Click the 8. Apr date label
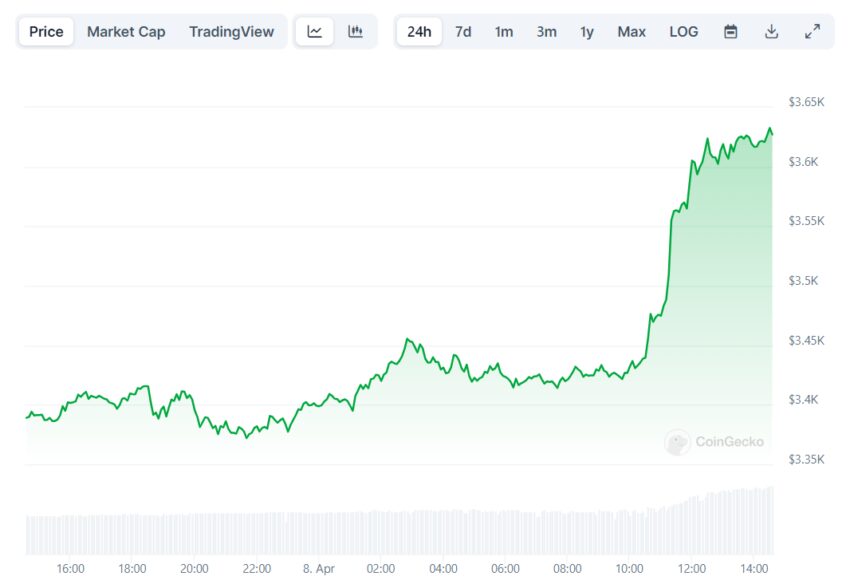Viewport: 850px width, 588px height. pos(318,569)
